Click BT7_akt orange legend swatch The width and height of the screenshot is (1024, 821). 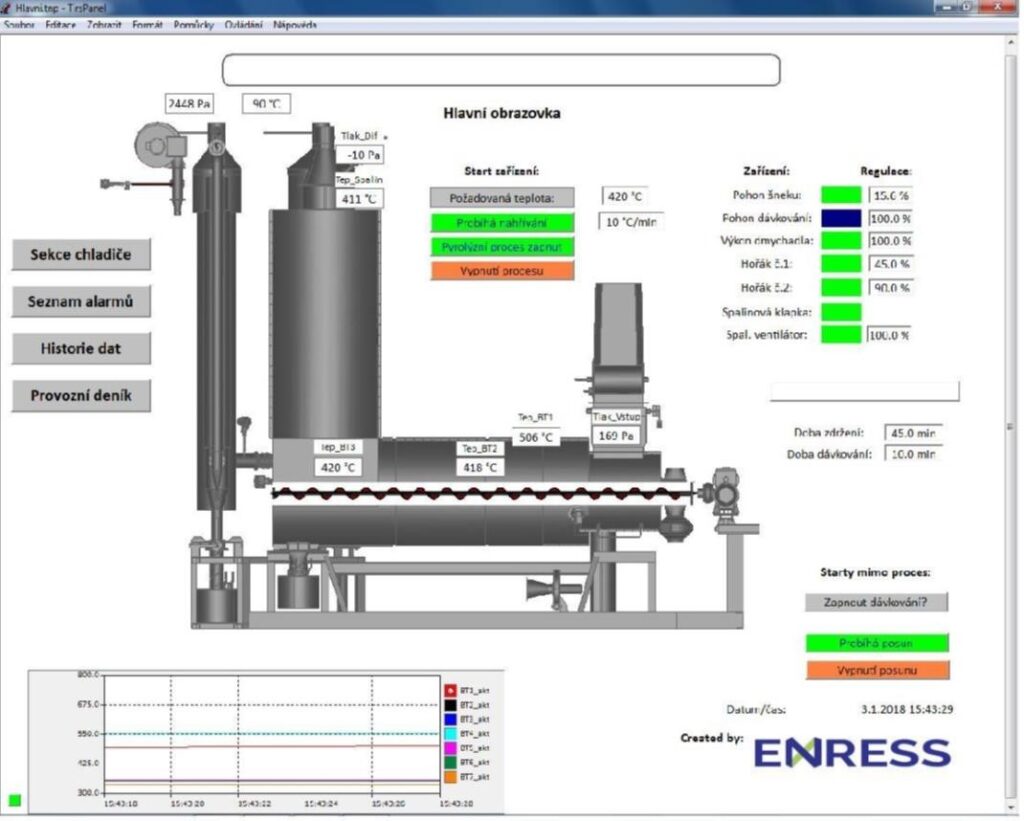tap(450, 777)
